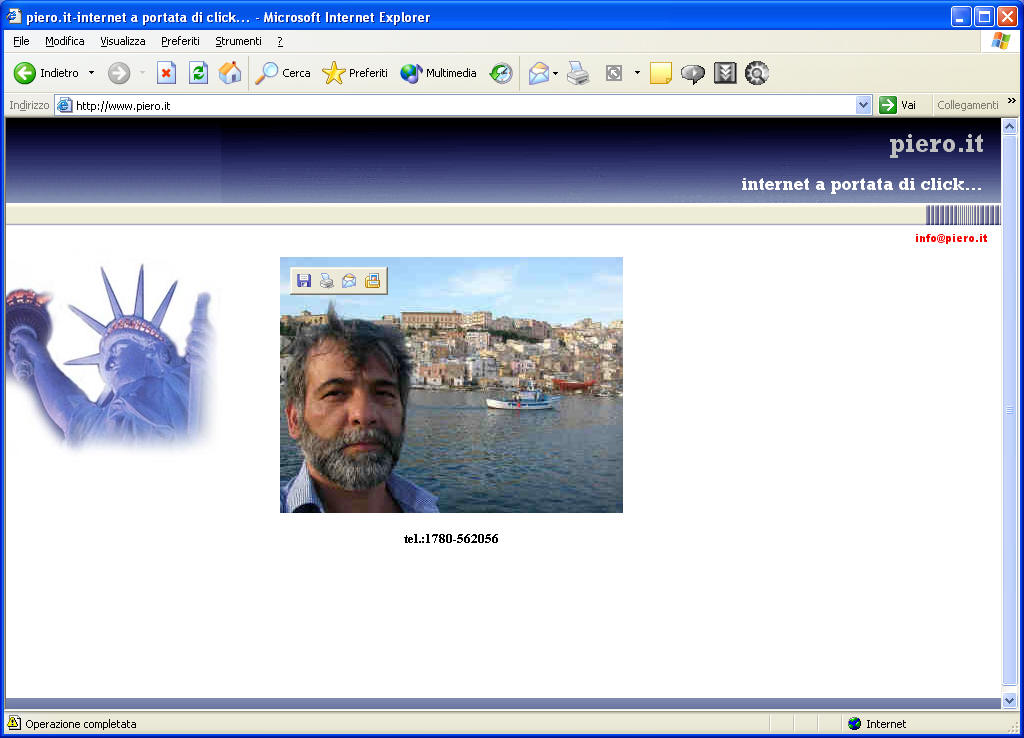1024x738 pixels.
Task: Click the 'Operazione completata' status text
Action: tap(81, 724)
